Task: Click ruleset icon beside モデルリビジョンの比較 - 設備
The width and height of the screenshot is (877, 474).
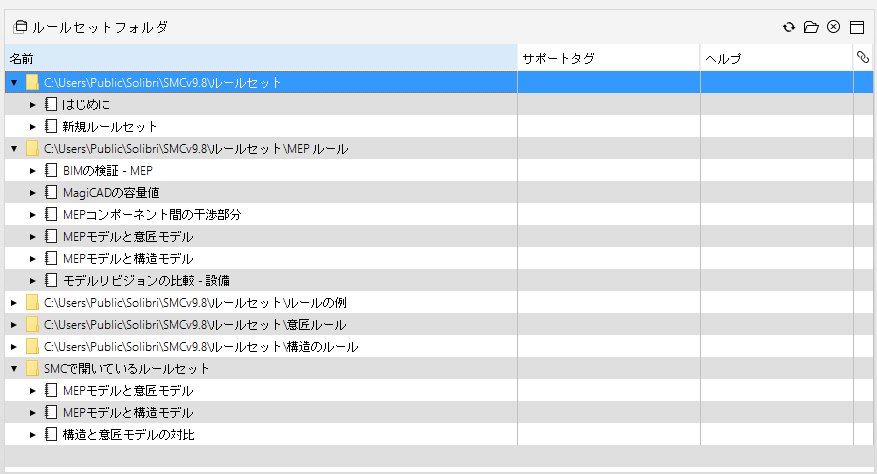Action: (51, 280)
